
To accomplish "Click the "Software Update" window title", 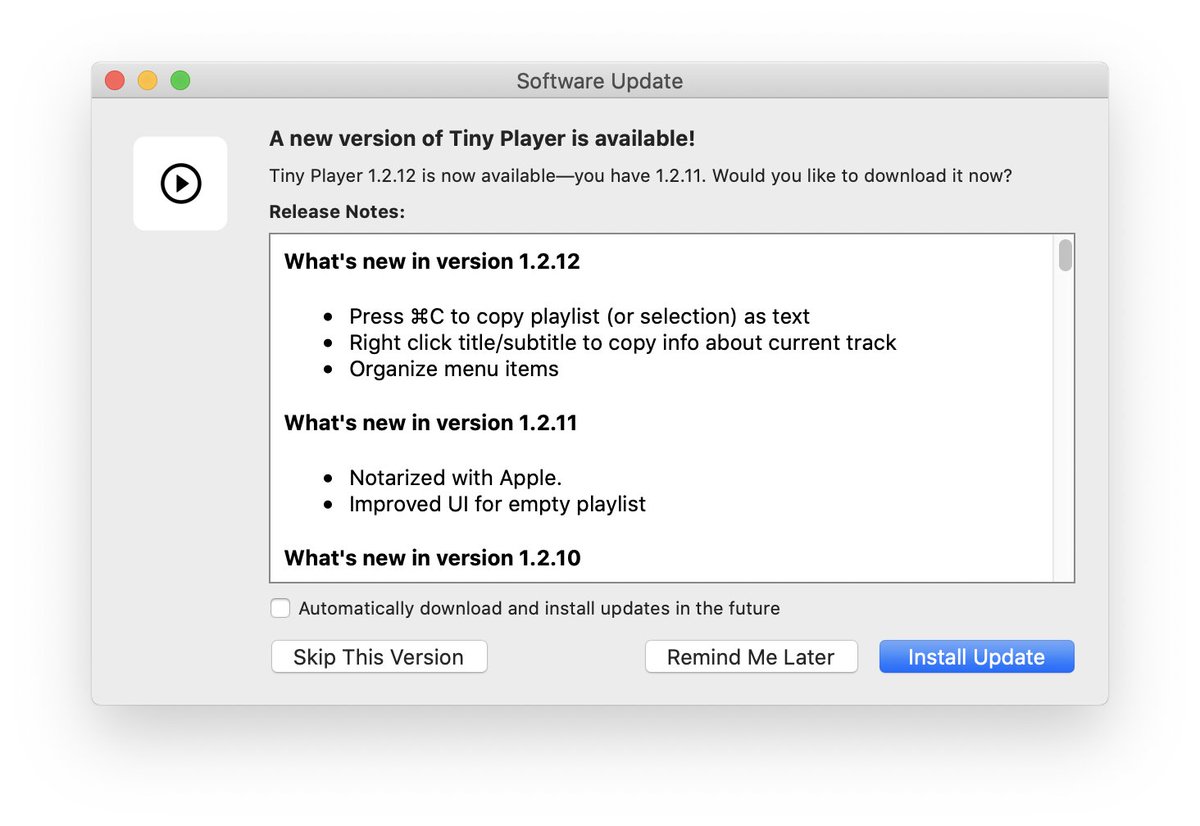I will click(600, 81).
